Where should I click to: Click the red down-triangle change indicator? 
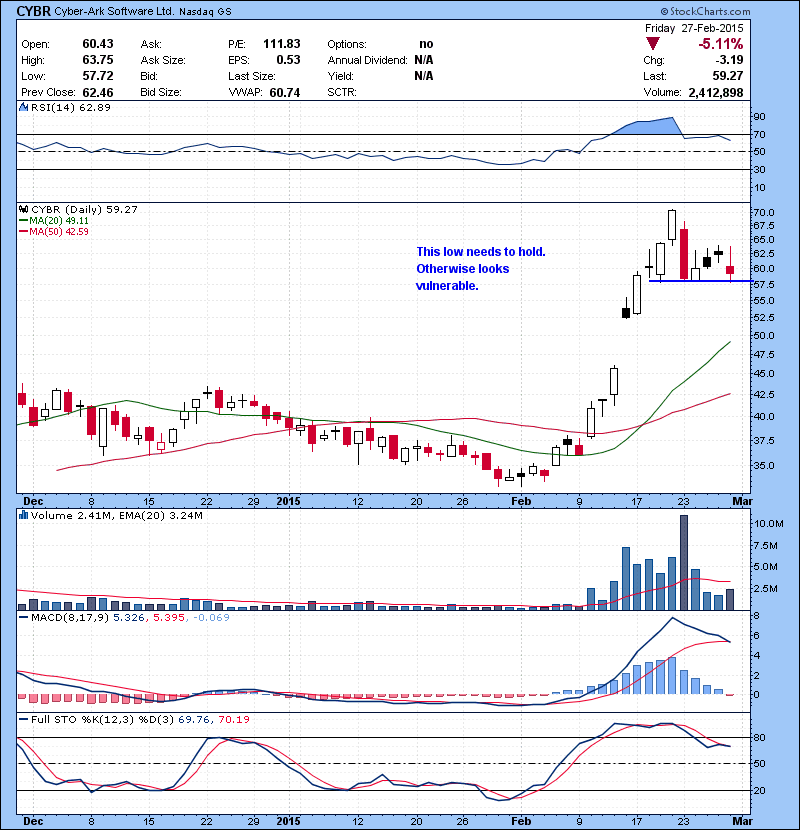tap(653, 44)
